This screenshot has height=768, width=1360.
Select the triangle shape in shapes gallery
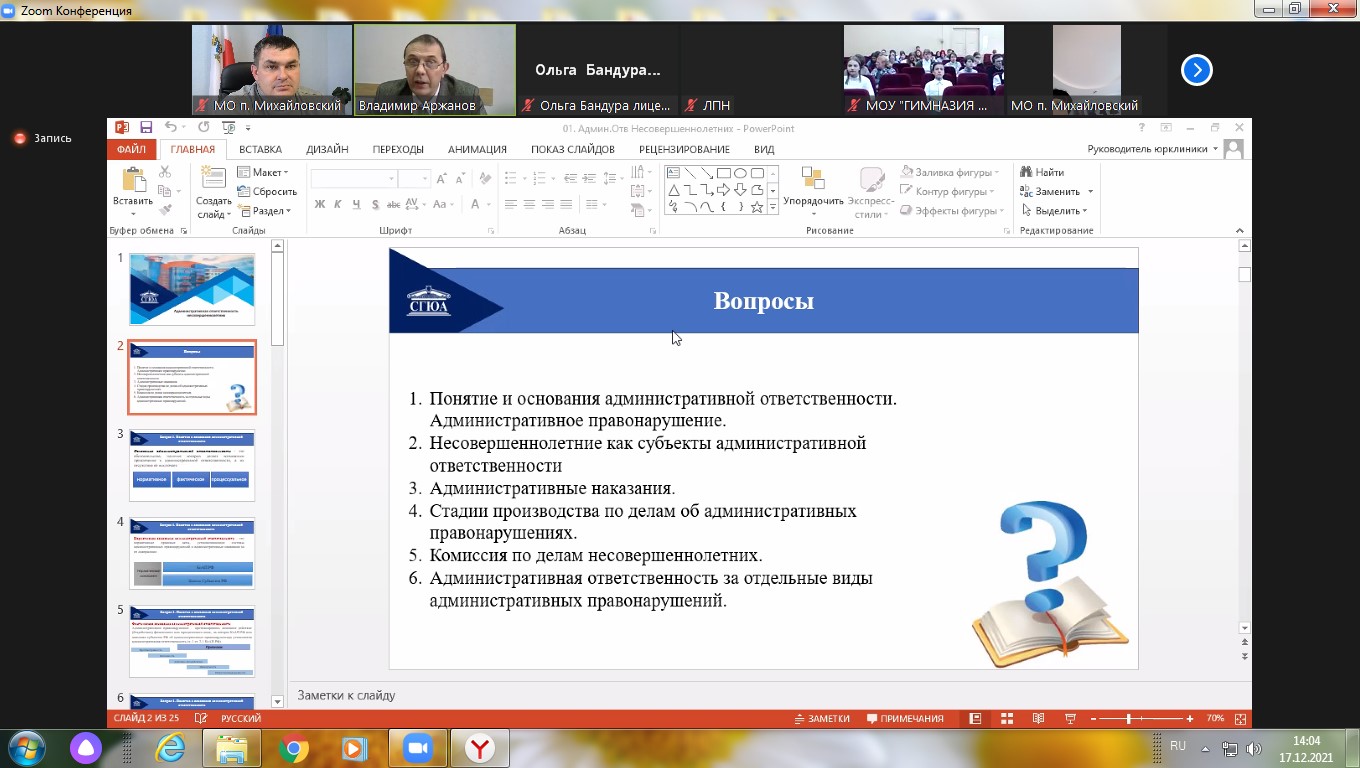(673, 190)
